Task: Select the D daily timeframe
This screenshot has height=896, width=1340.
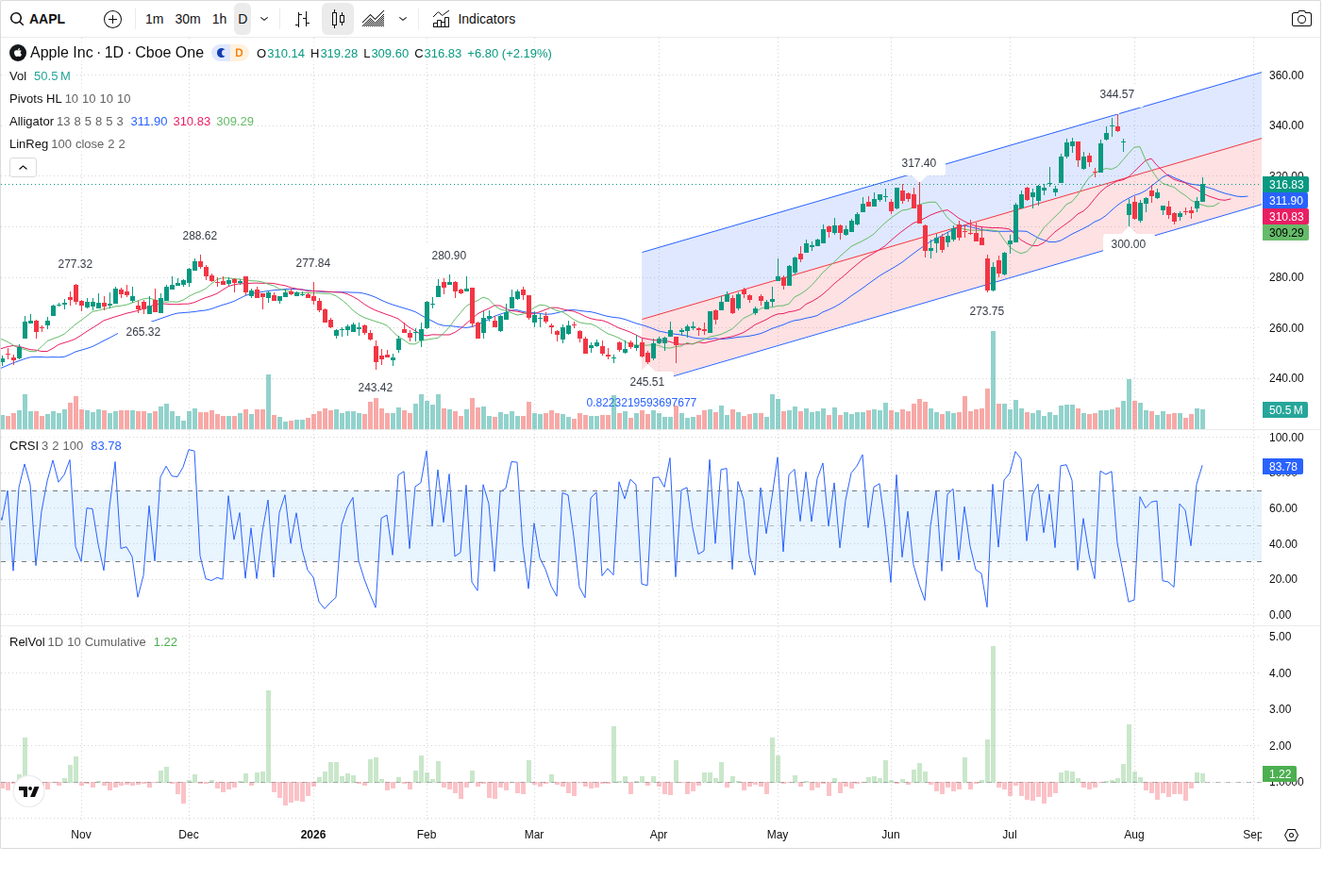Action: point(243,19)
